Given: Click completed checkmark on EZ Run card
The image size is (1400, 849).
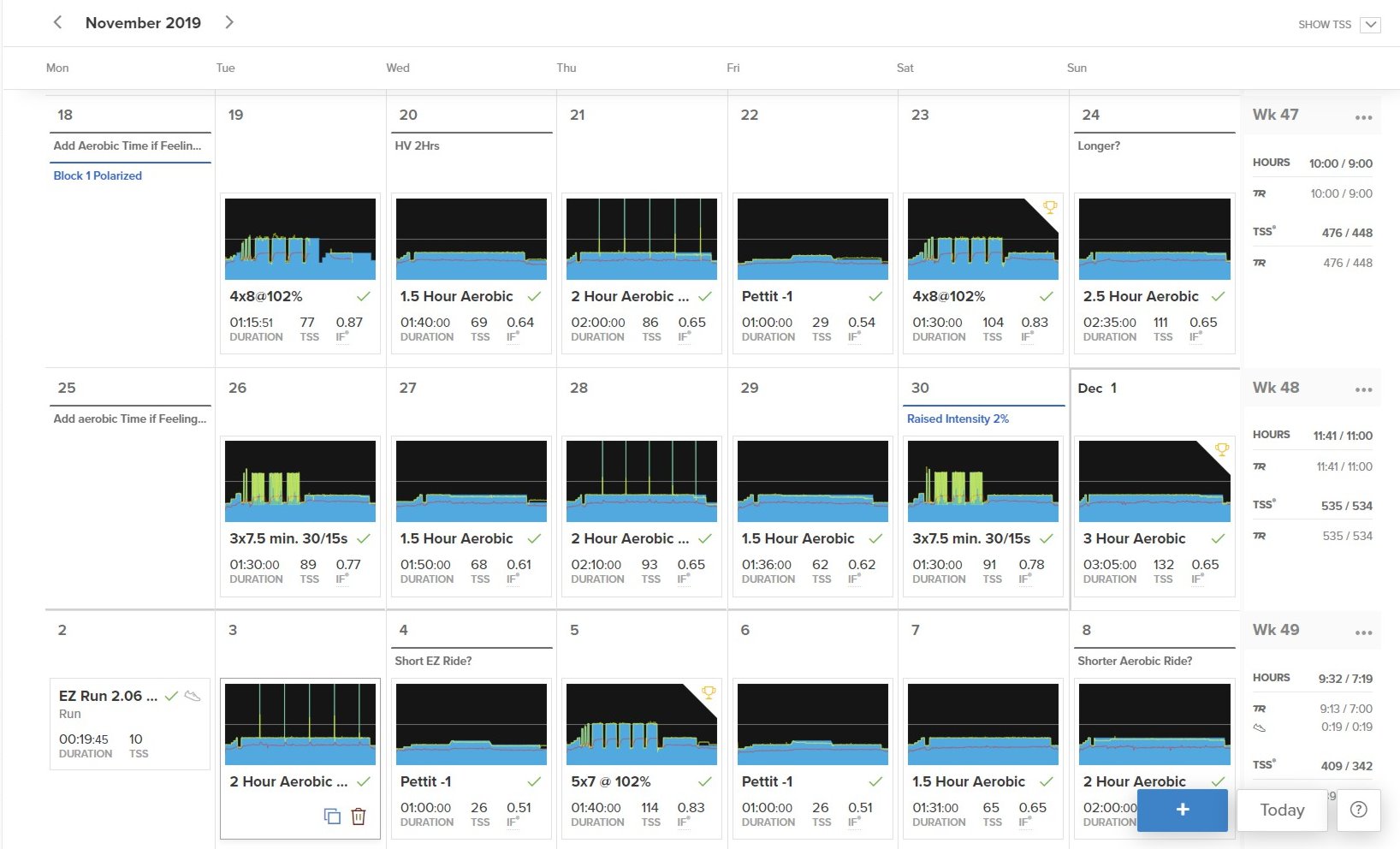Looking at the screenshot, I should click(171, 696).
